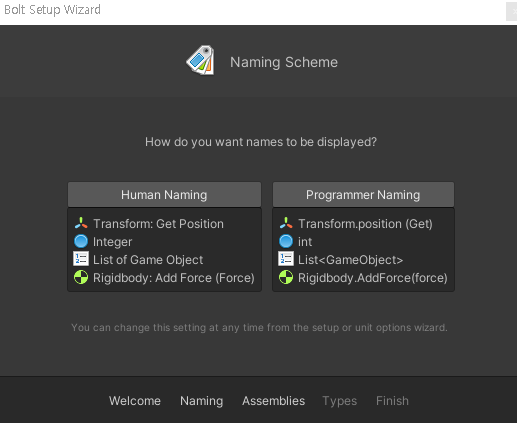
Task: Click list icon beside 'List<GameObject>'
Action: pos(286,259)
